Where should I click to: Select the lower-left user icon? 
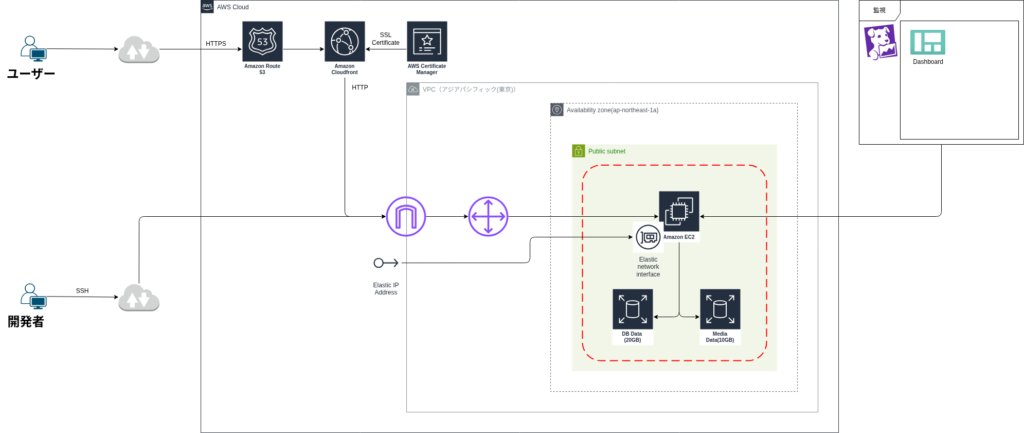(x=33, y=296)
